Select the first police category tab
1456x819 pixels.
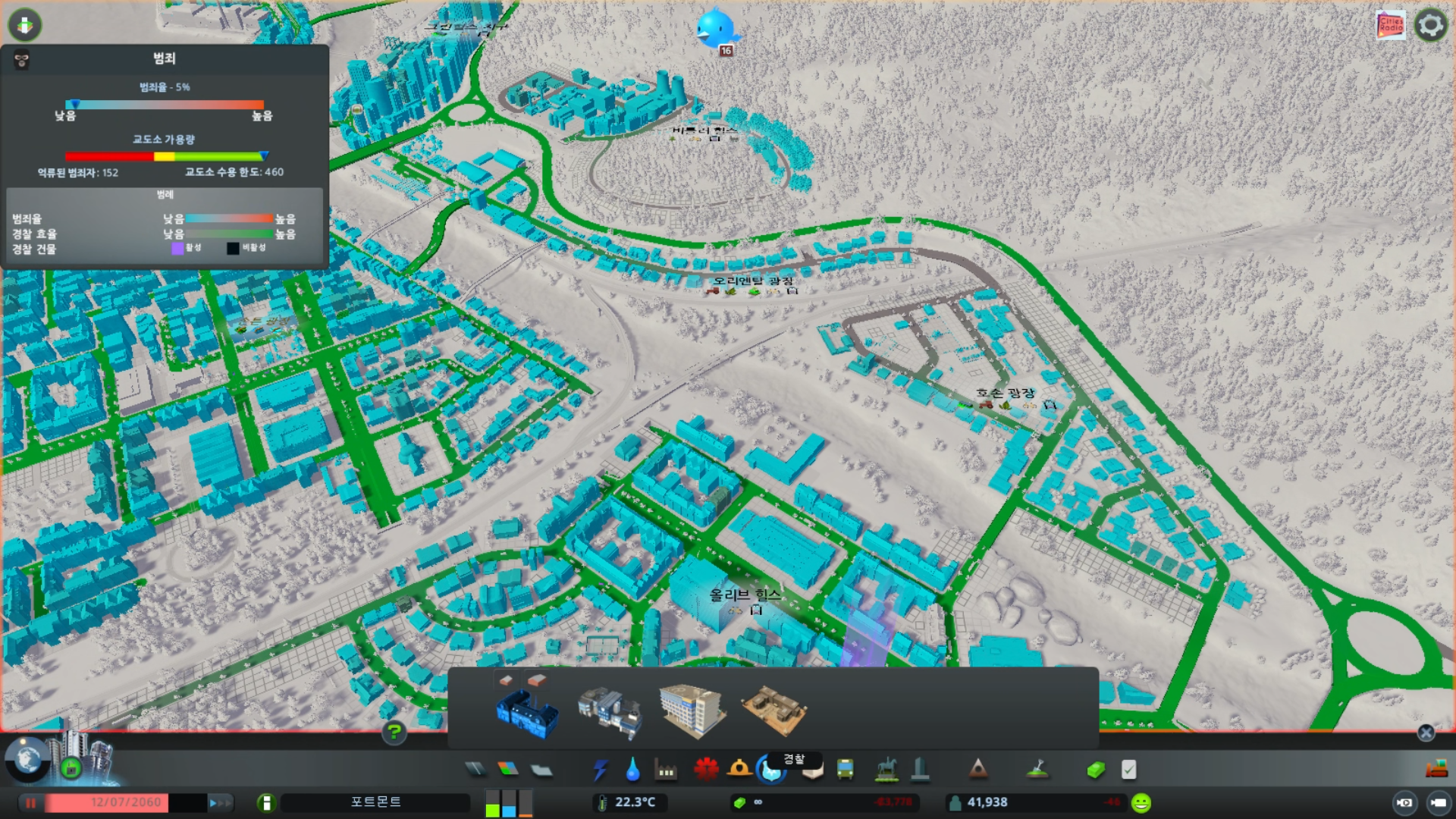click(x=506, y=680)
